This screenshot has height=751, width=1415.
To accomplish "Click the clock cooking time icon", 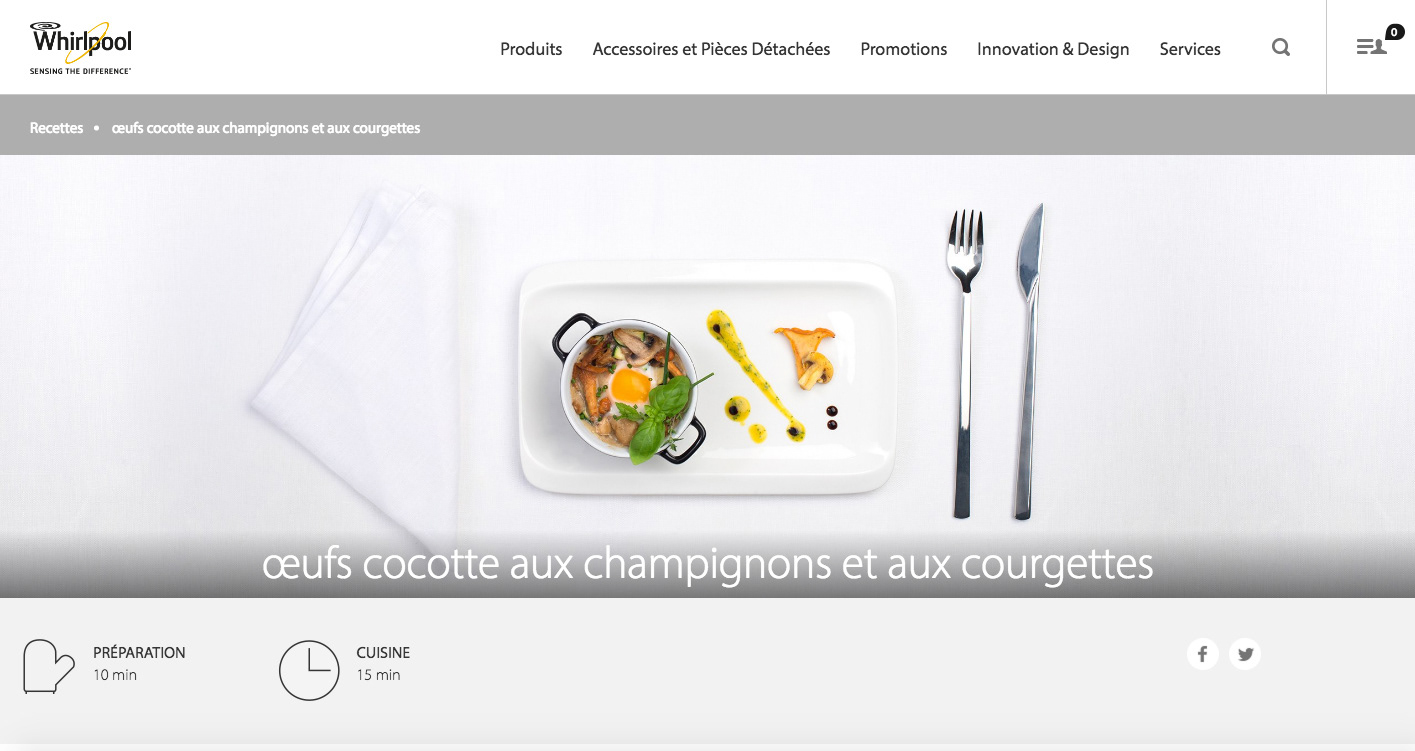I will pyautogui.click(x=309, y=670).
